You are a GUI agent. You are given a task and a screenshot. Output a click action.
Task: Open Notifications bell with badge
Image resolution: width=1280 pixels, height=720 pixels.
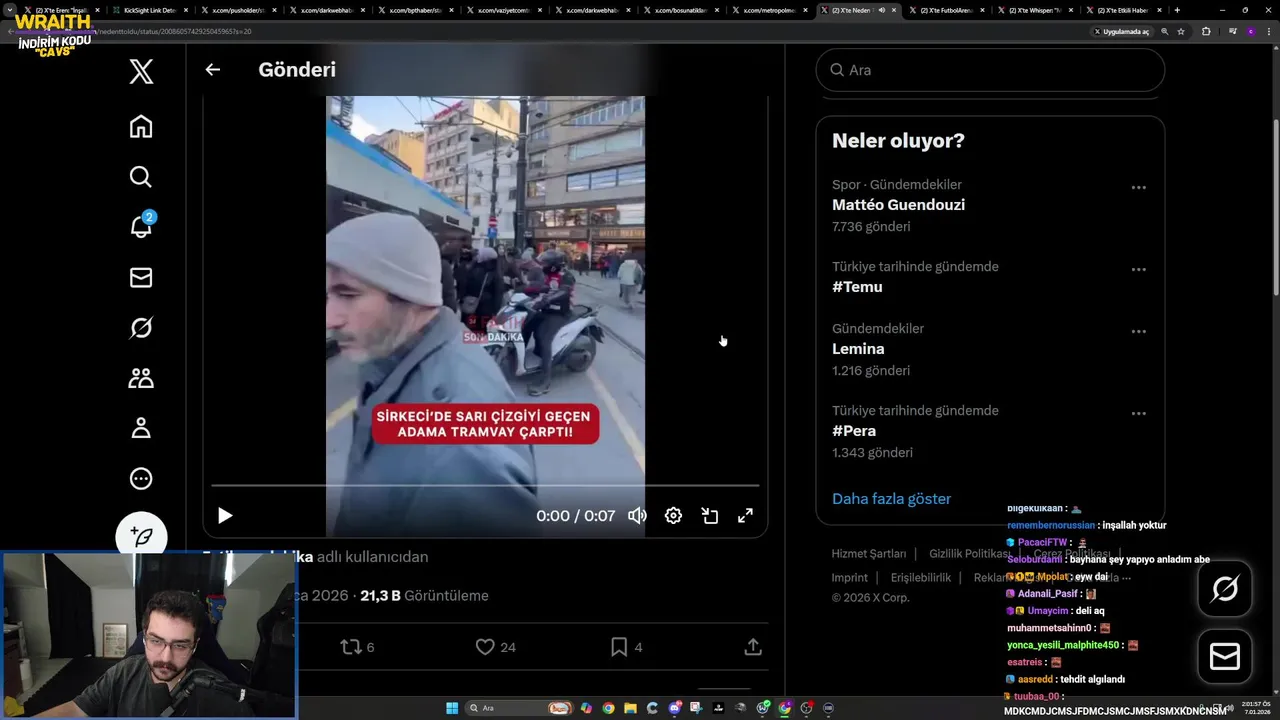coord(141,226)
